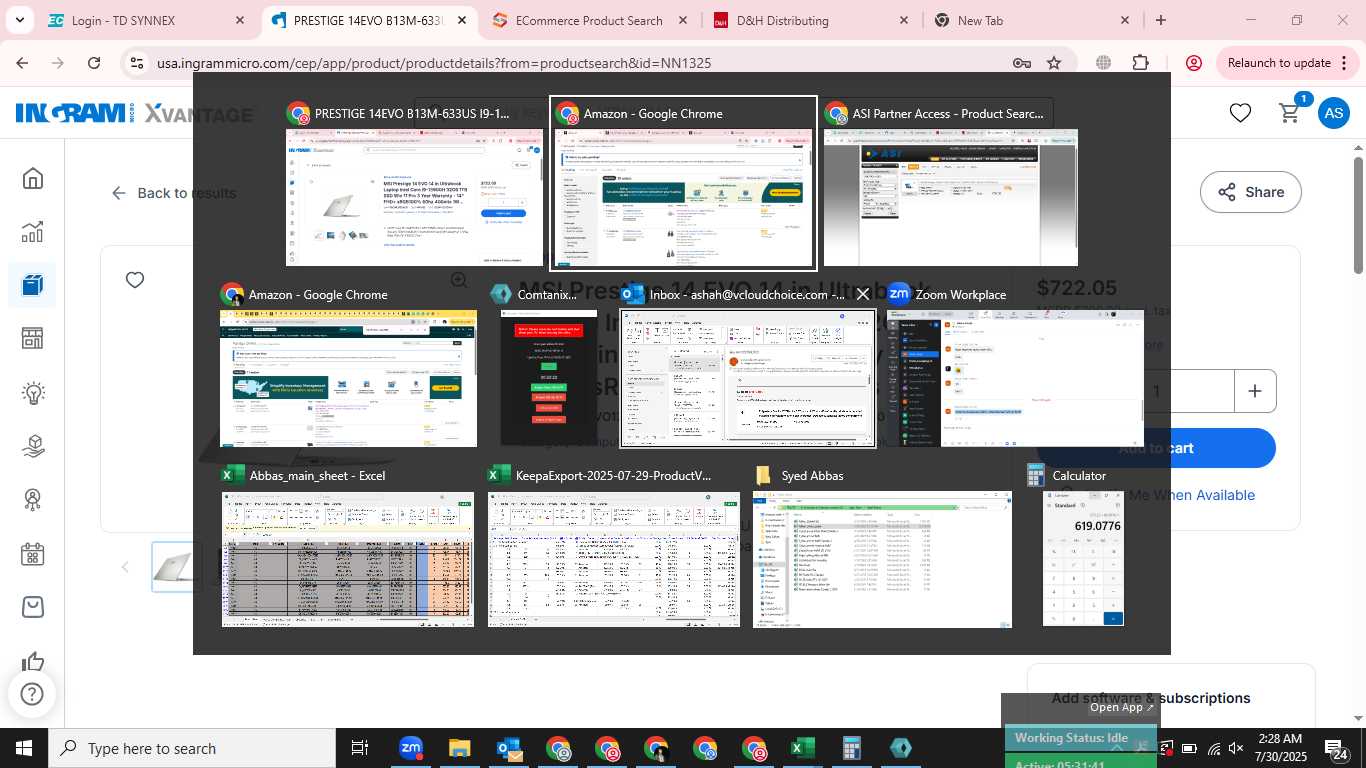The width and height of the screenshot is (1366, 768).
Task: Click previous image arrow beside thumbnails
Action: (125, 567)
